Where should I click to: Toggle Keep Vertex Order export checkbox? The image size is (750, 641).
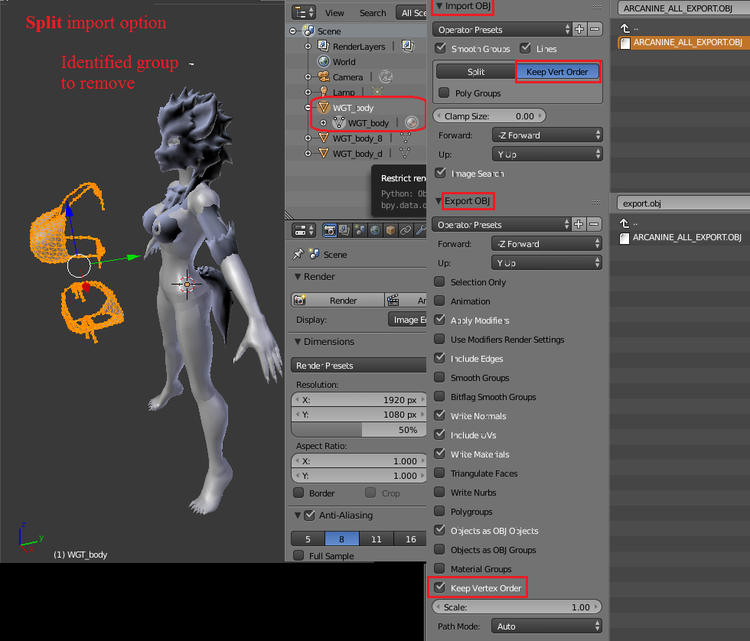click(440, 587)
